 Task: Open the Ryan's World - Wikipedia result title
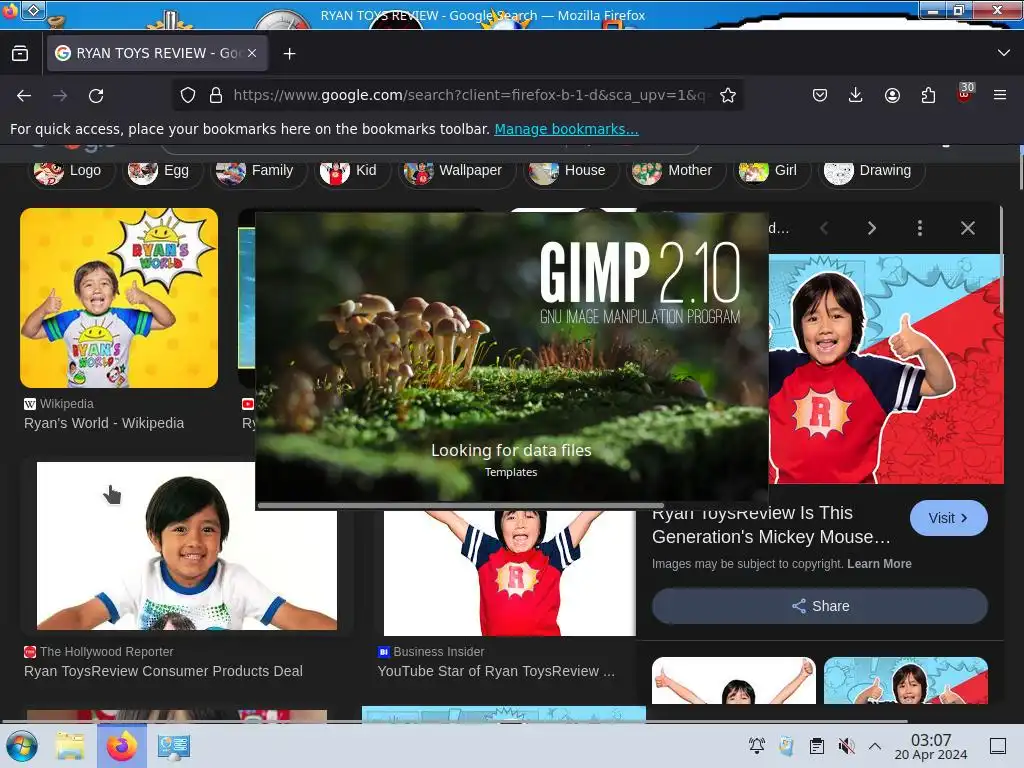tap(104, 423)
